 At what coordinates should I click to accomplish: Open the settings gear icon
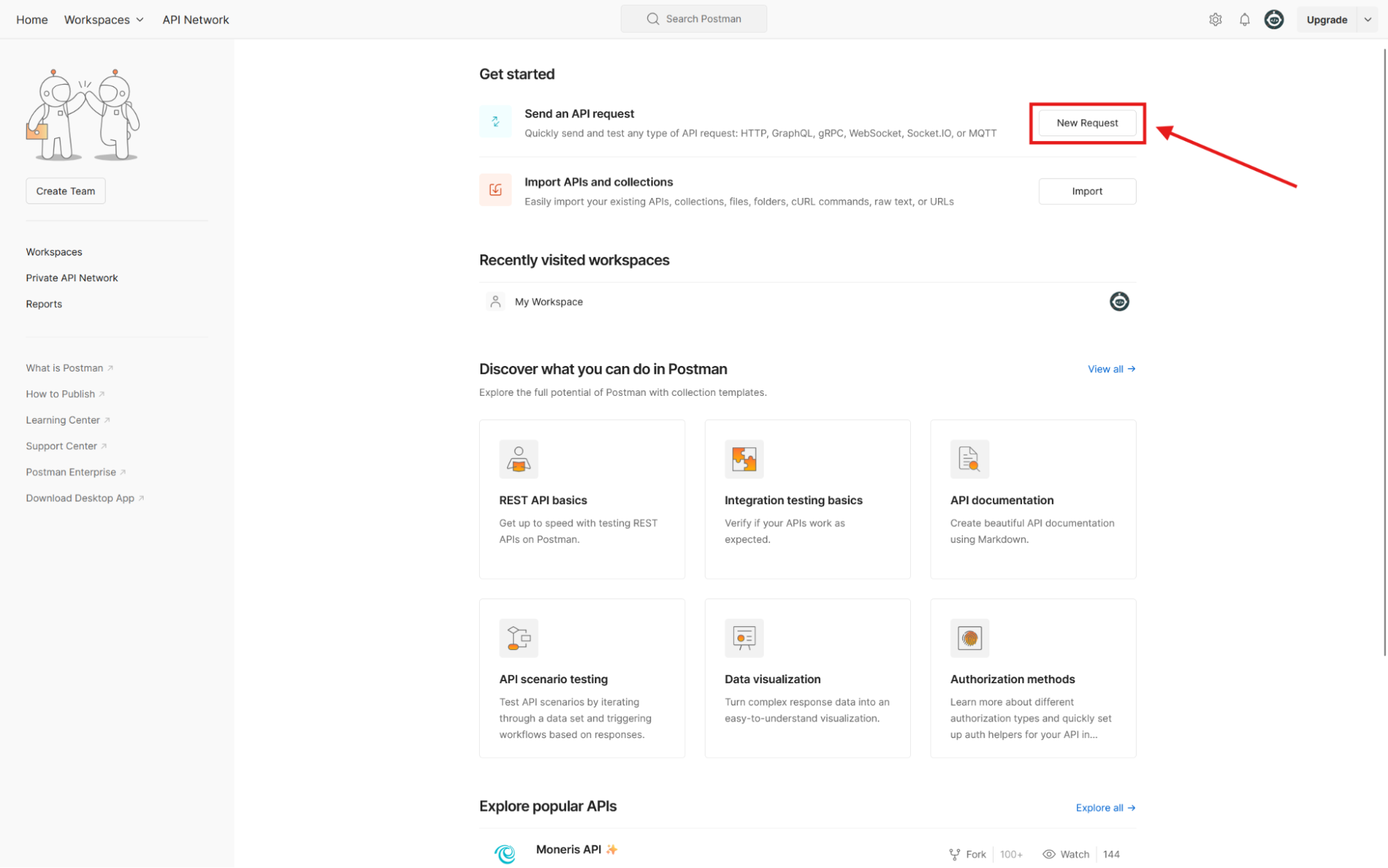click(x=1215, y=19)
